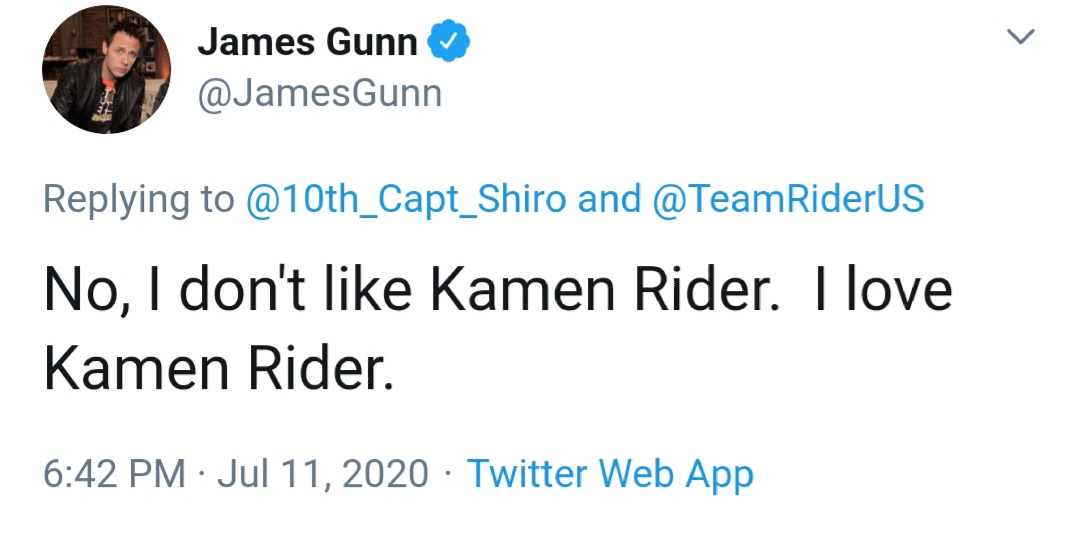This screenshot has height=537, width=1080.
Task: Click the James Gunn display name
Action: tap(307, 42)
